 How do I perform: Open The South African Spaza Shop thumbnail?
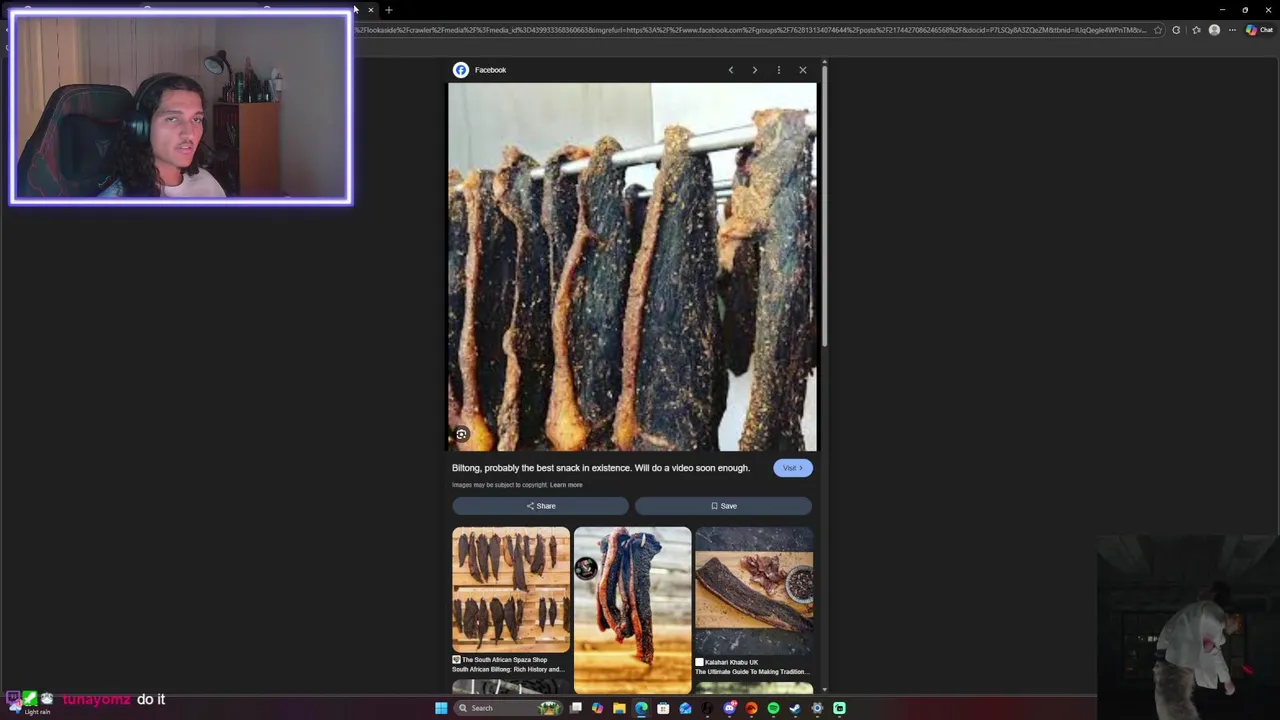pyautogui.click(x=511, y=589)
